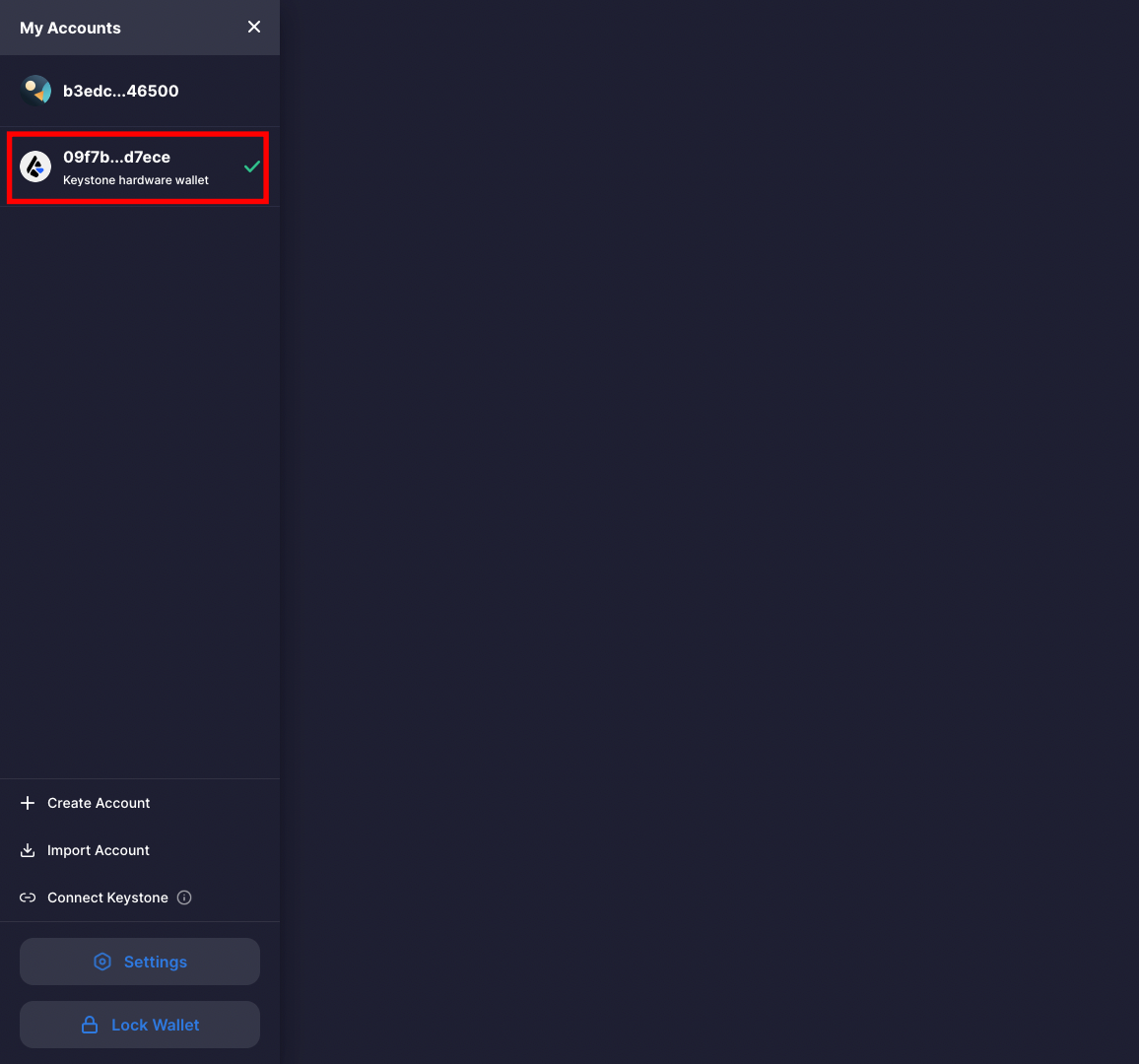Choose Create Account
This screenshot has height=1064, width=1139.
coord(99,803)
